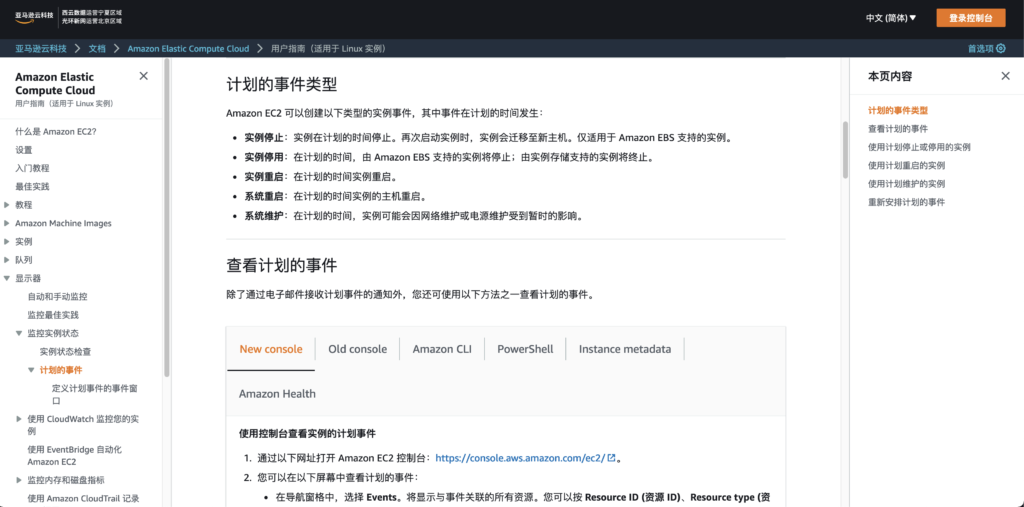
Task: Open the Instance metadata tab
Action: pos(624,349)
